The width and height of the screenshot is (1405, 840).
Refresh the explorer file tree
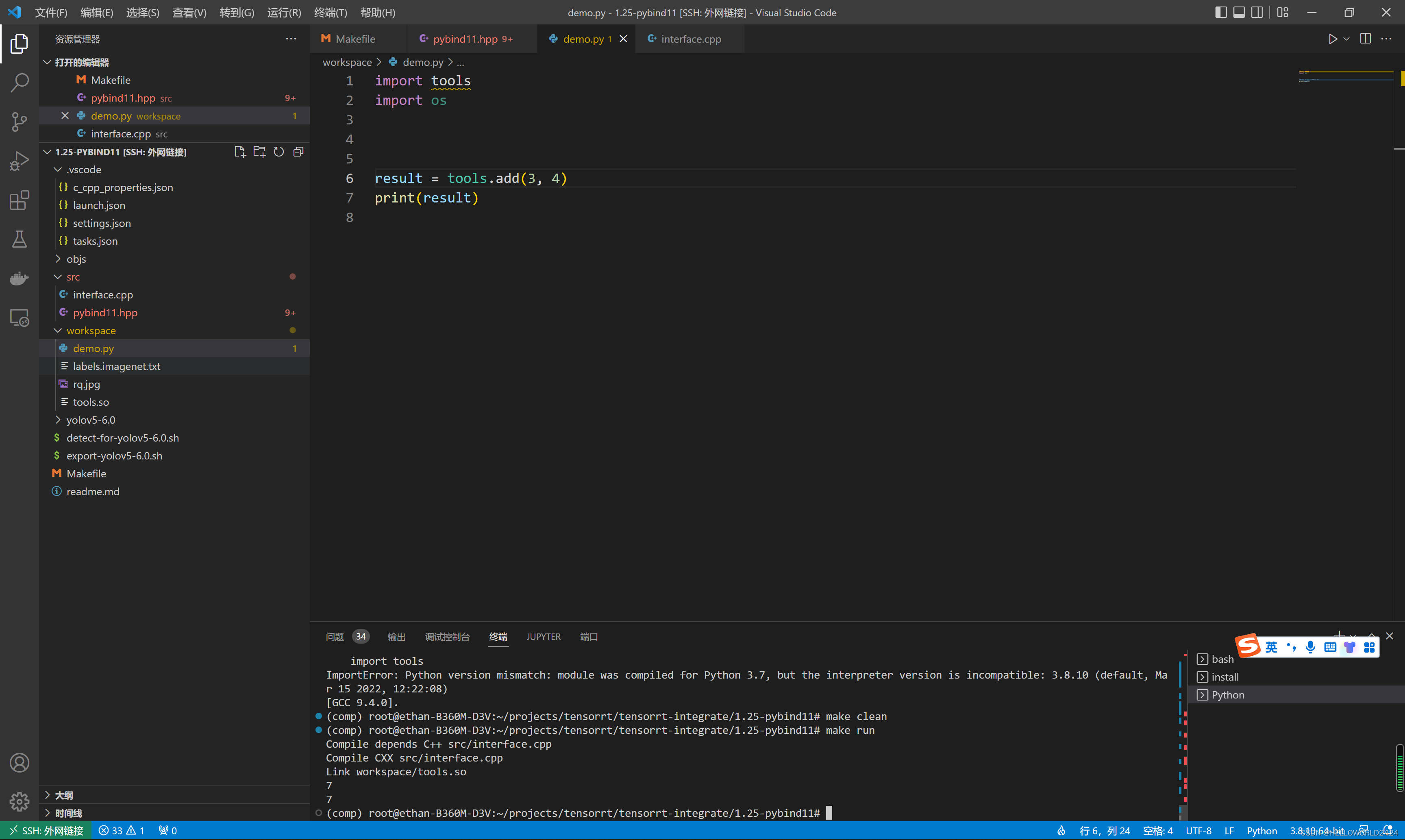point(278,152)
